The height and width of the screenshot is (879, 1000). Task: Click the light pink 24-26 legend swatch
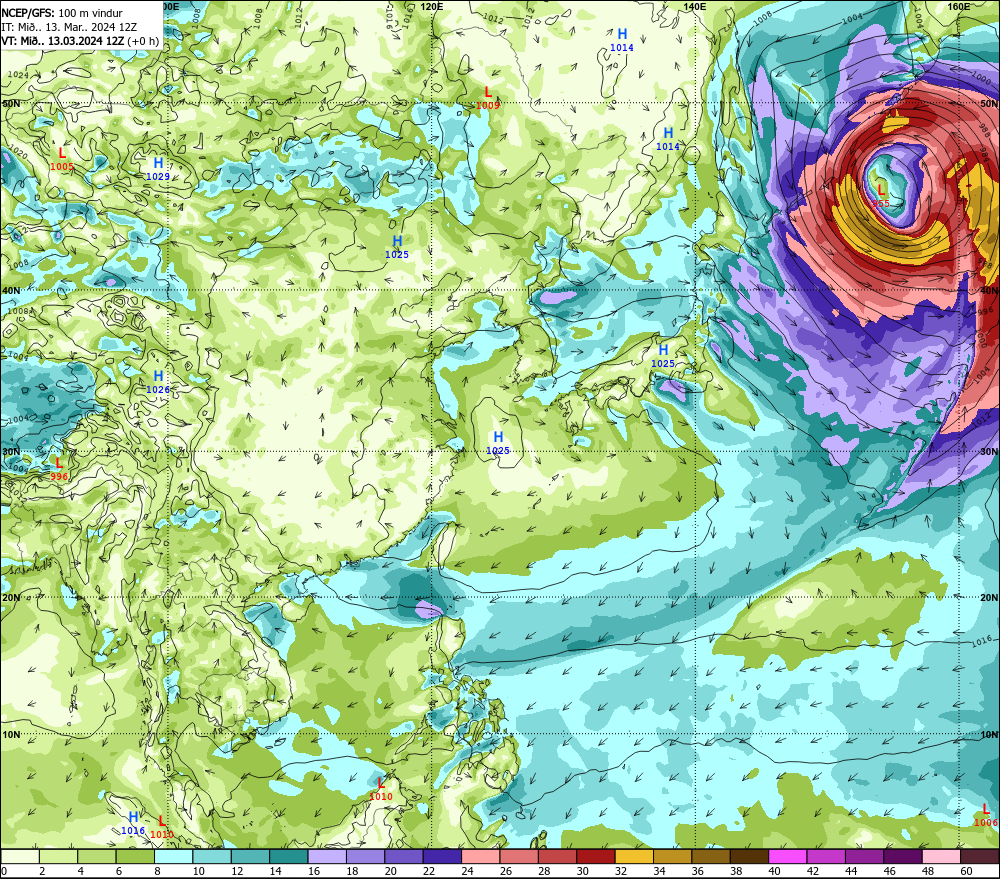point(480,856)
